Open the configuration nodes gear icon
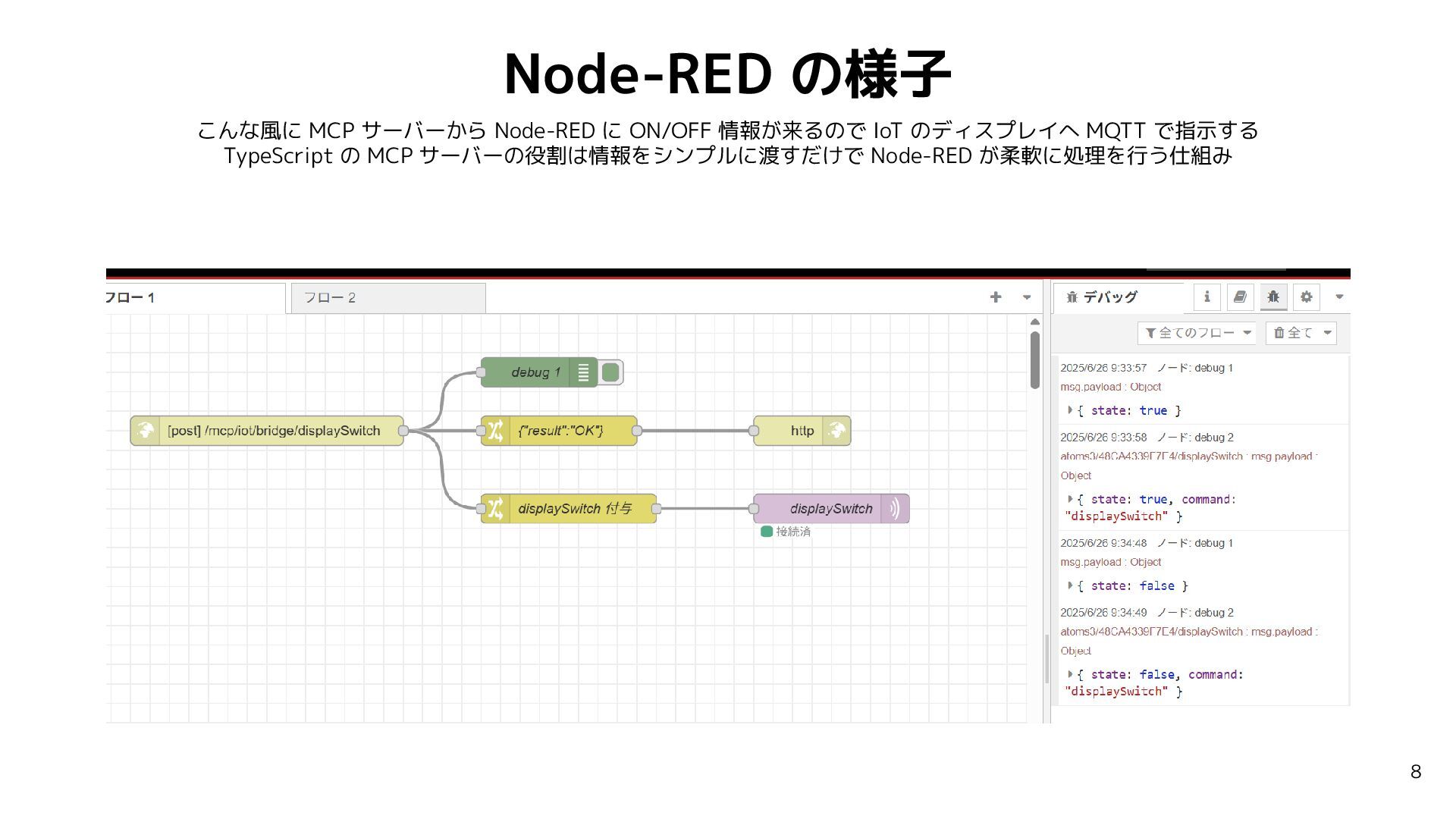 click(1307, 297)
